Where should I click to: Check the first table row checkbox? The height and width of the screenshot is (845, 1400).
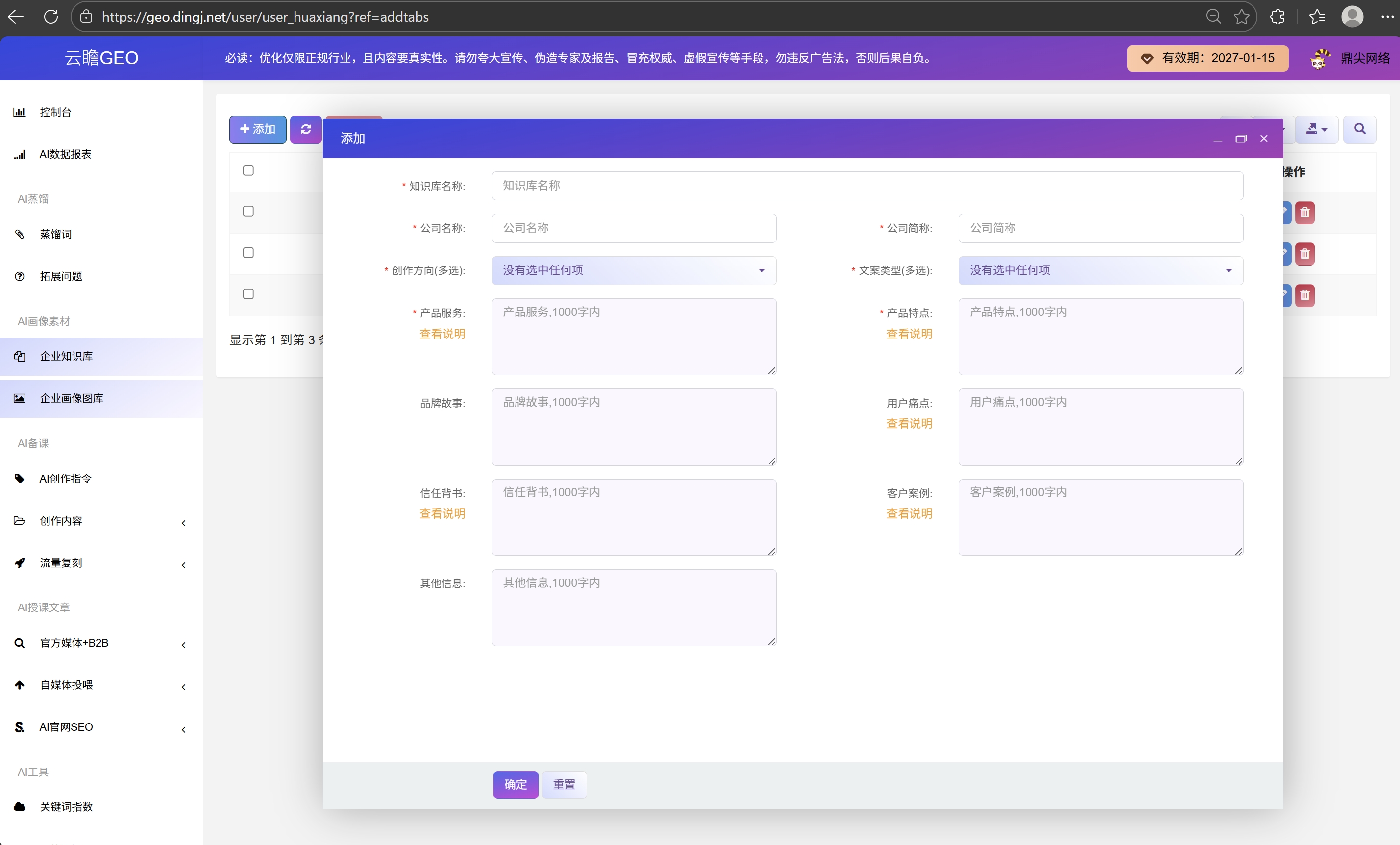(x=248, y=211)
